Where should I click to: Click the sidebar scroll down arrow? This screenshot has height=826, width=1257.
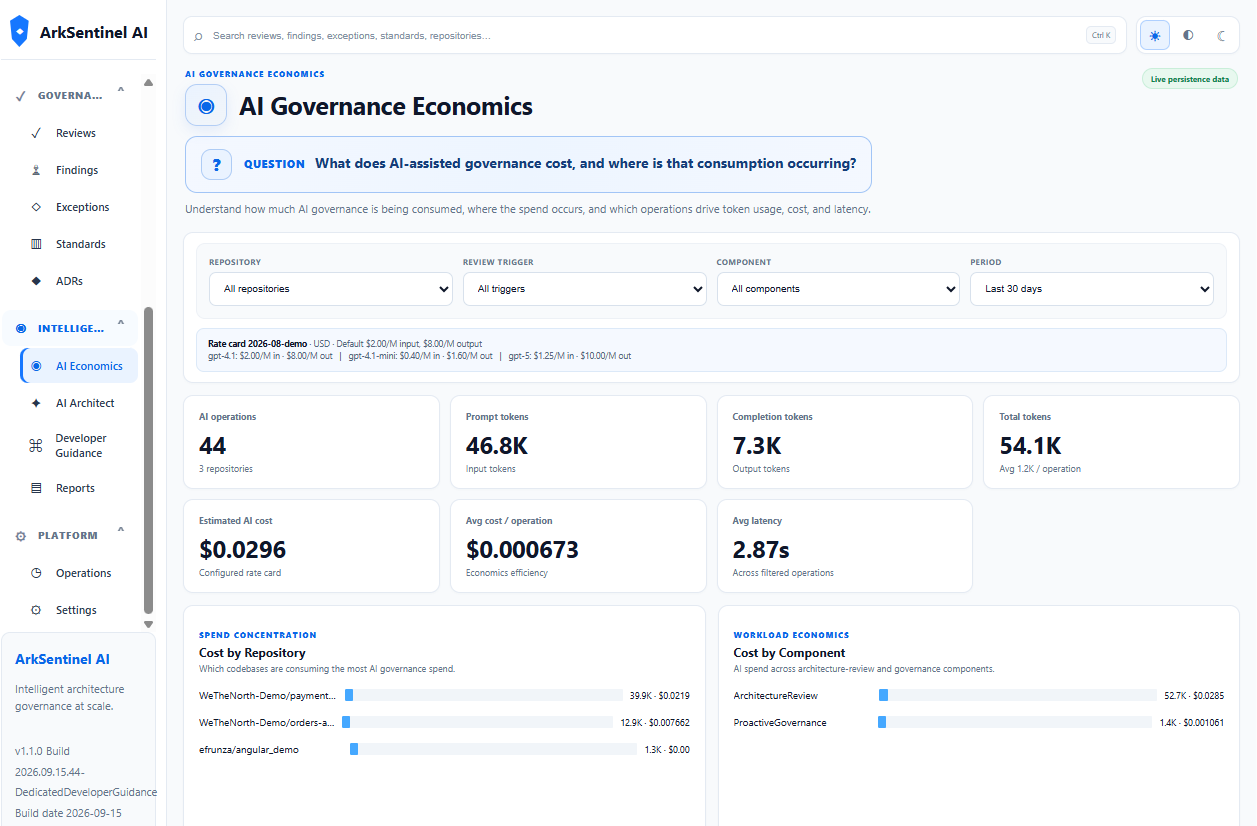click(x=149, y=624)
